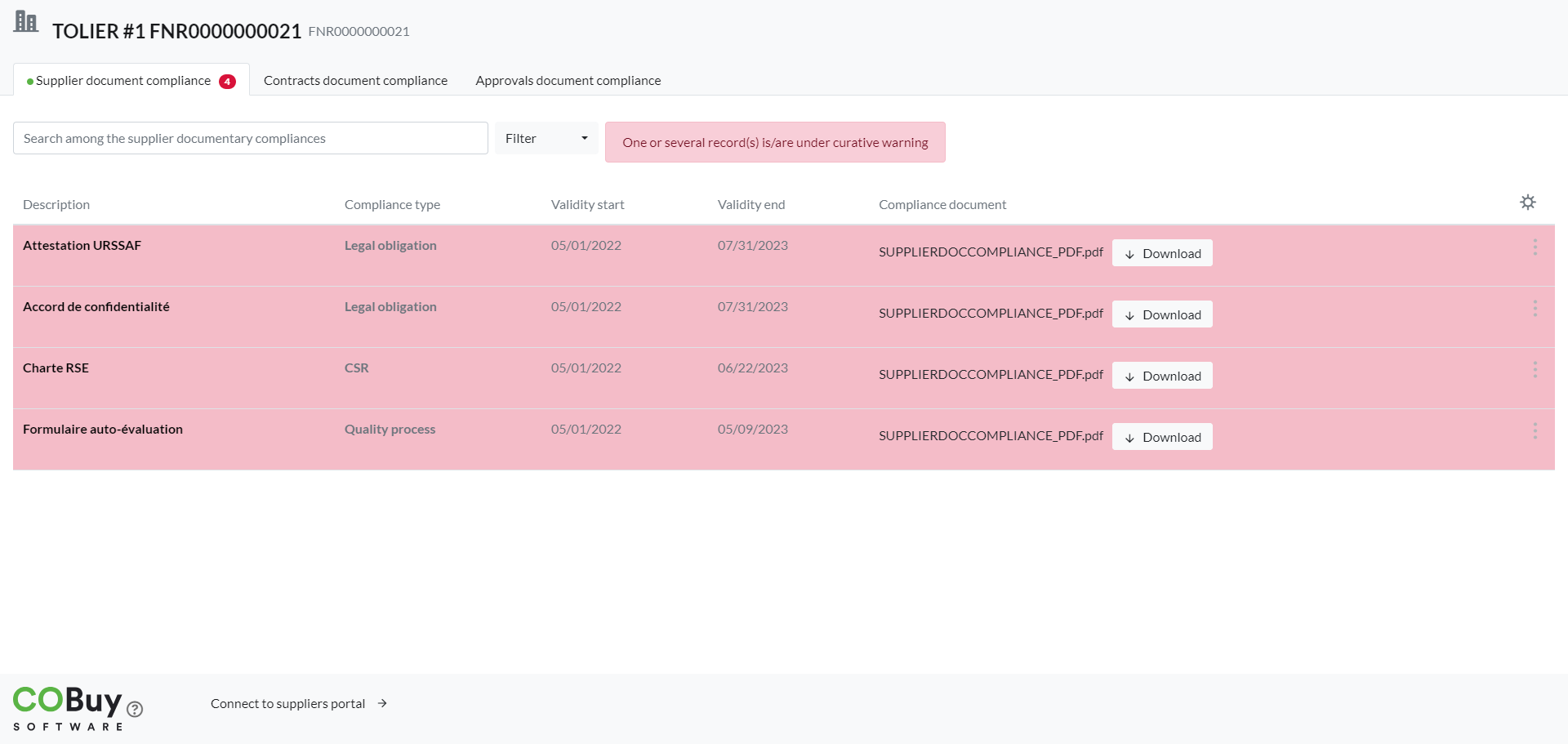Screen dimensions: 1568x744
Task: Switch to Contracts document compliance tab
Action: 355,81
